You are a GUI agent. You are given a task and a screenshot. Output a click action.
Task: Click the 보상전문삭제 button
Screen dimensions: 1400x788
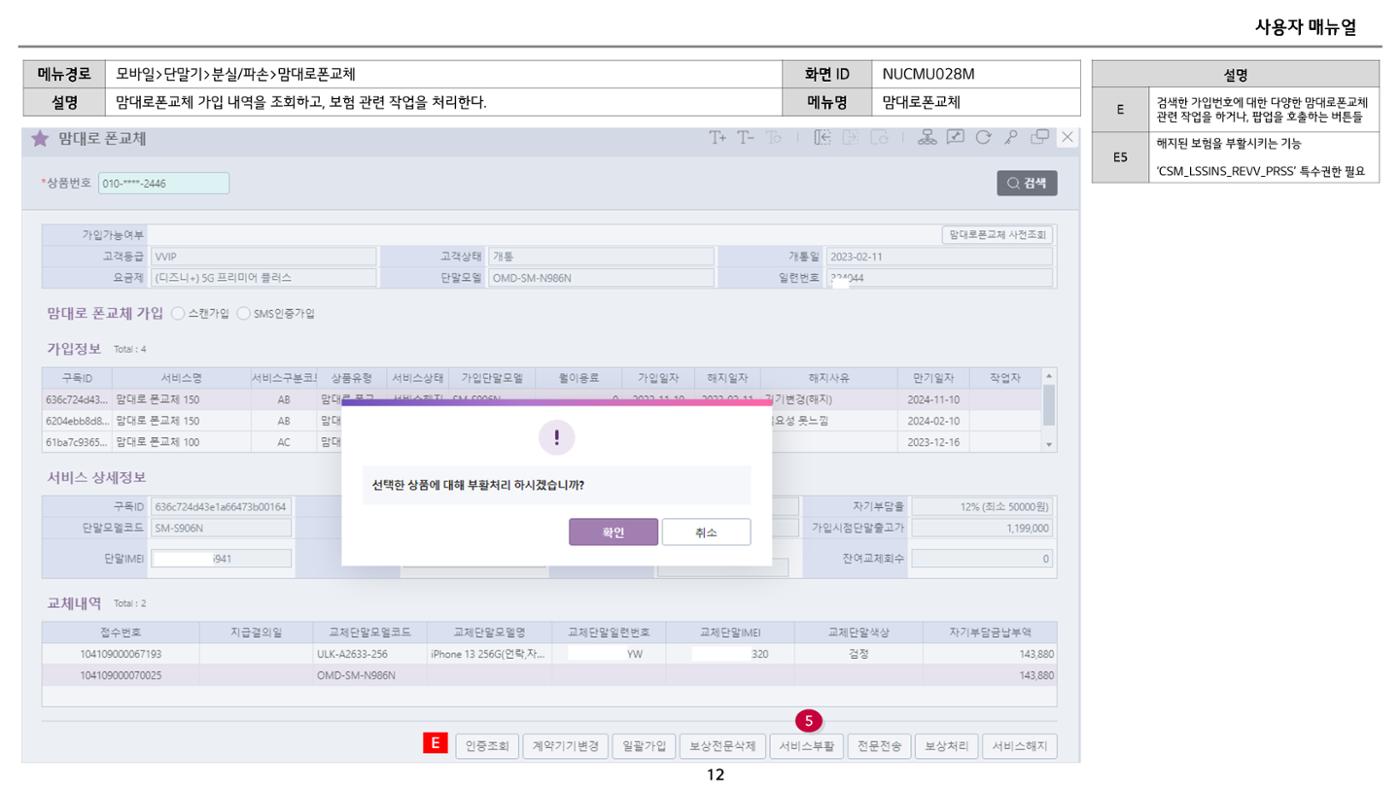pos(722,745)
